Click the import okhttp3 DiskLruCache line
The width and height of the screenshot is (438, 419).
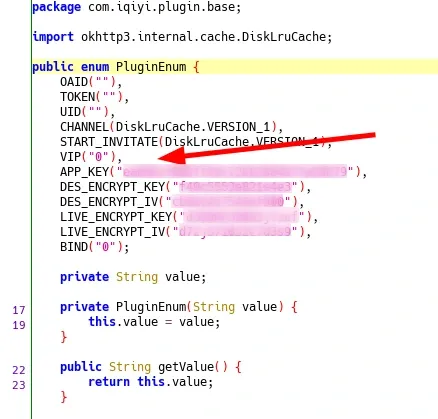182,37
